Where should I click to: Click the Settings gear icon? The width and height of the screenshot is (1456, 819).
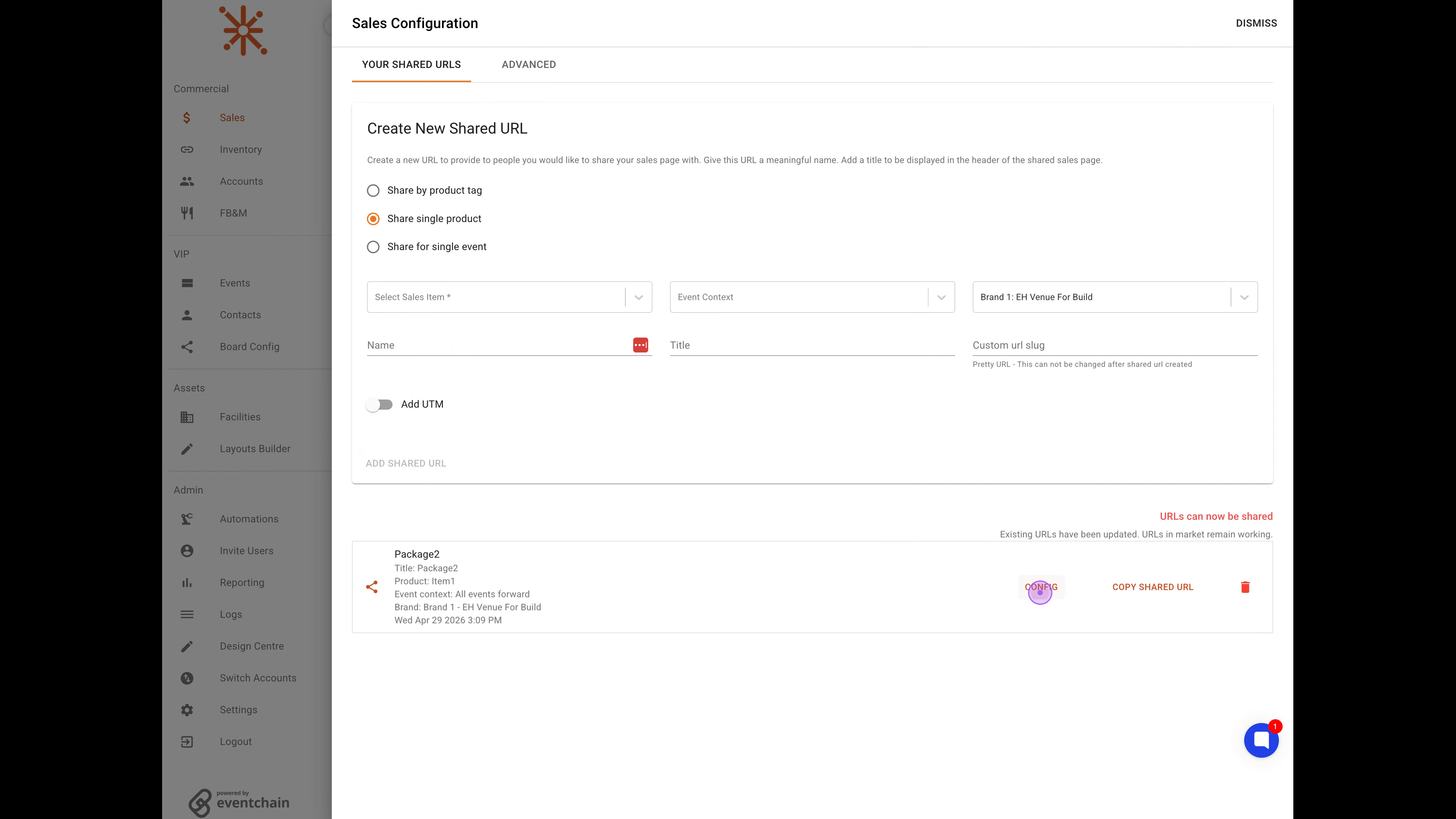(x=187, y=710)
